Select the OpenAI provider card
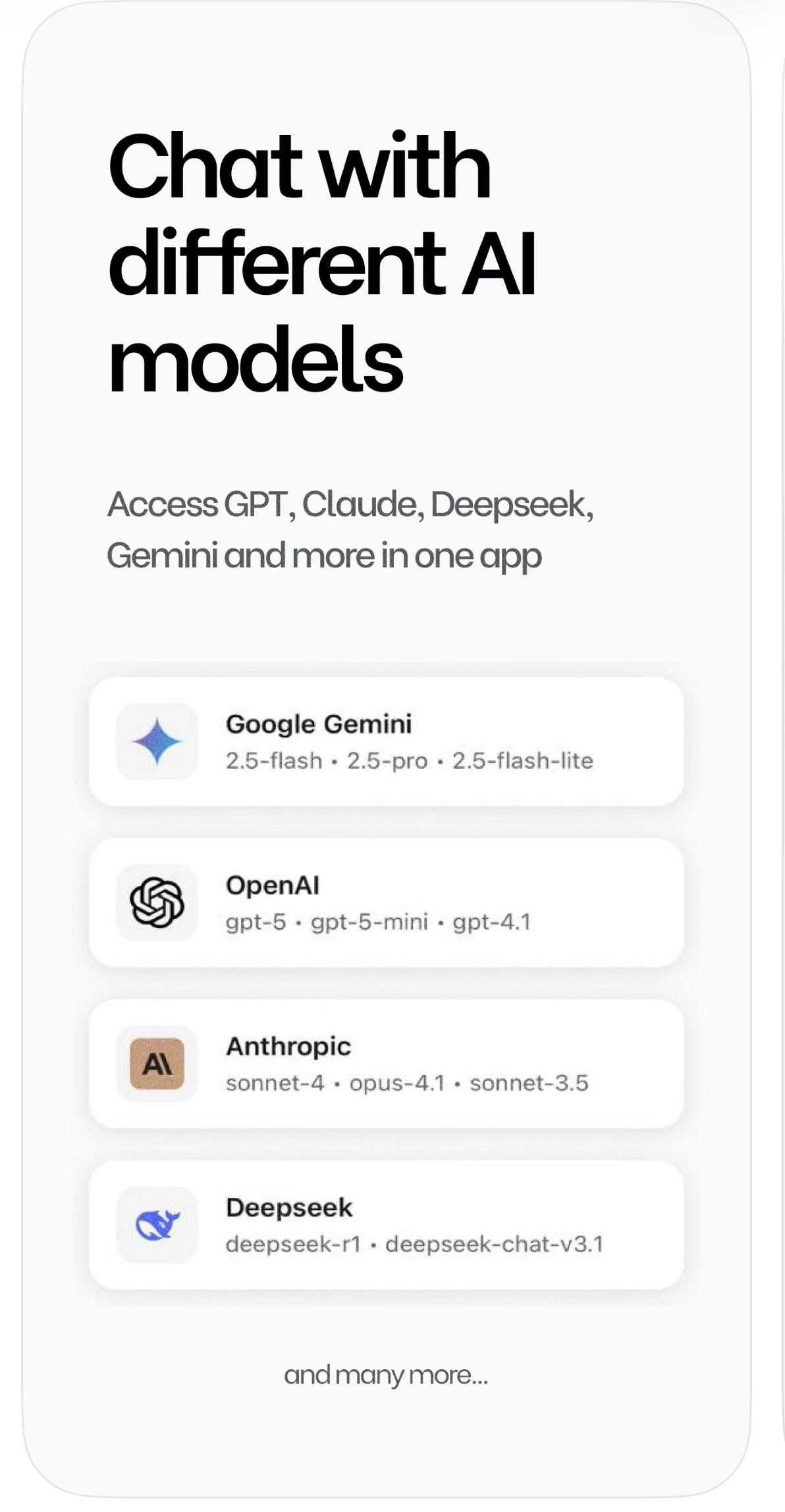785x1512 pixels. click(387, 902)
